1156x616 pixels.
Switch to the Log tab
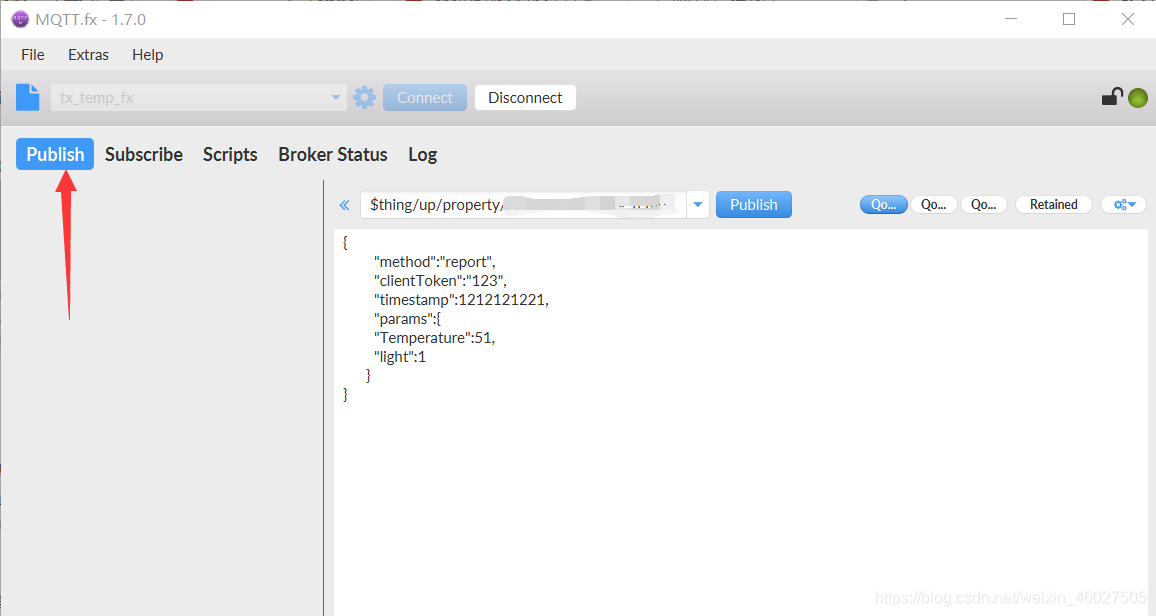pos(422,154)
